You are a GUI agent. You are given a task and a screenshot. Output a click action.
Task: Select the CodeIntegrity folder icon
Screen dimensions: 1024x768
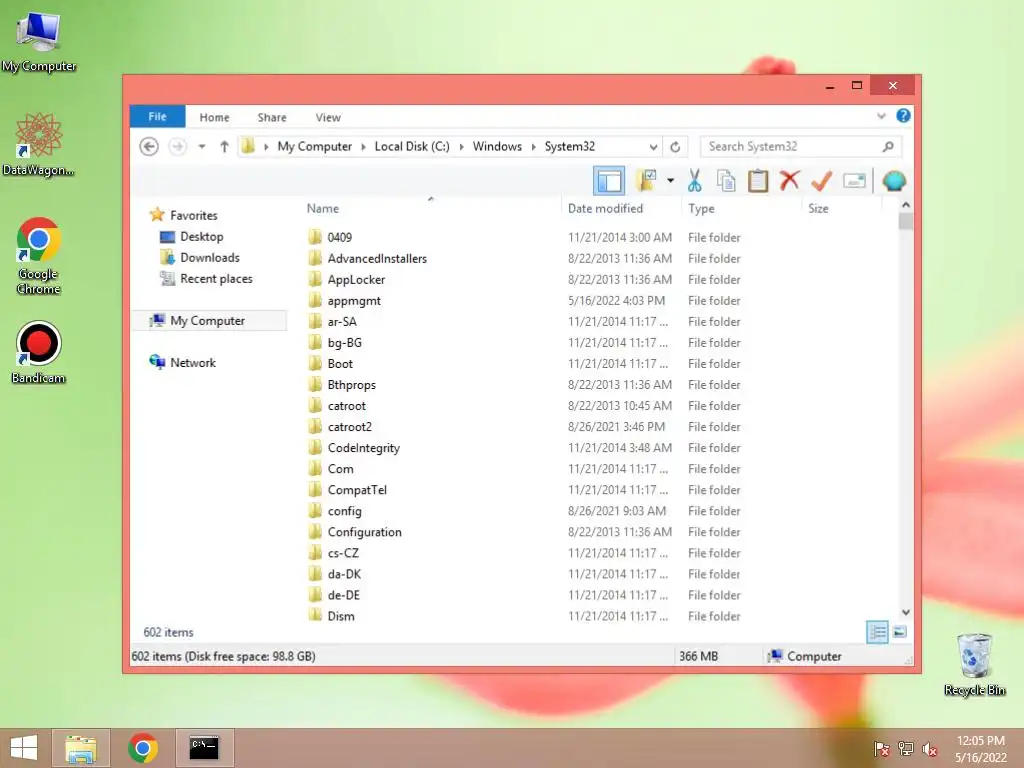tap(315, 447)
